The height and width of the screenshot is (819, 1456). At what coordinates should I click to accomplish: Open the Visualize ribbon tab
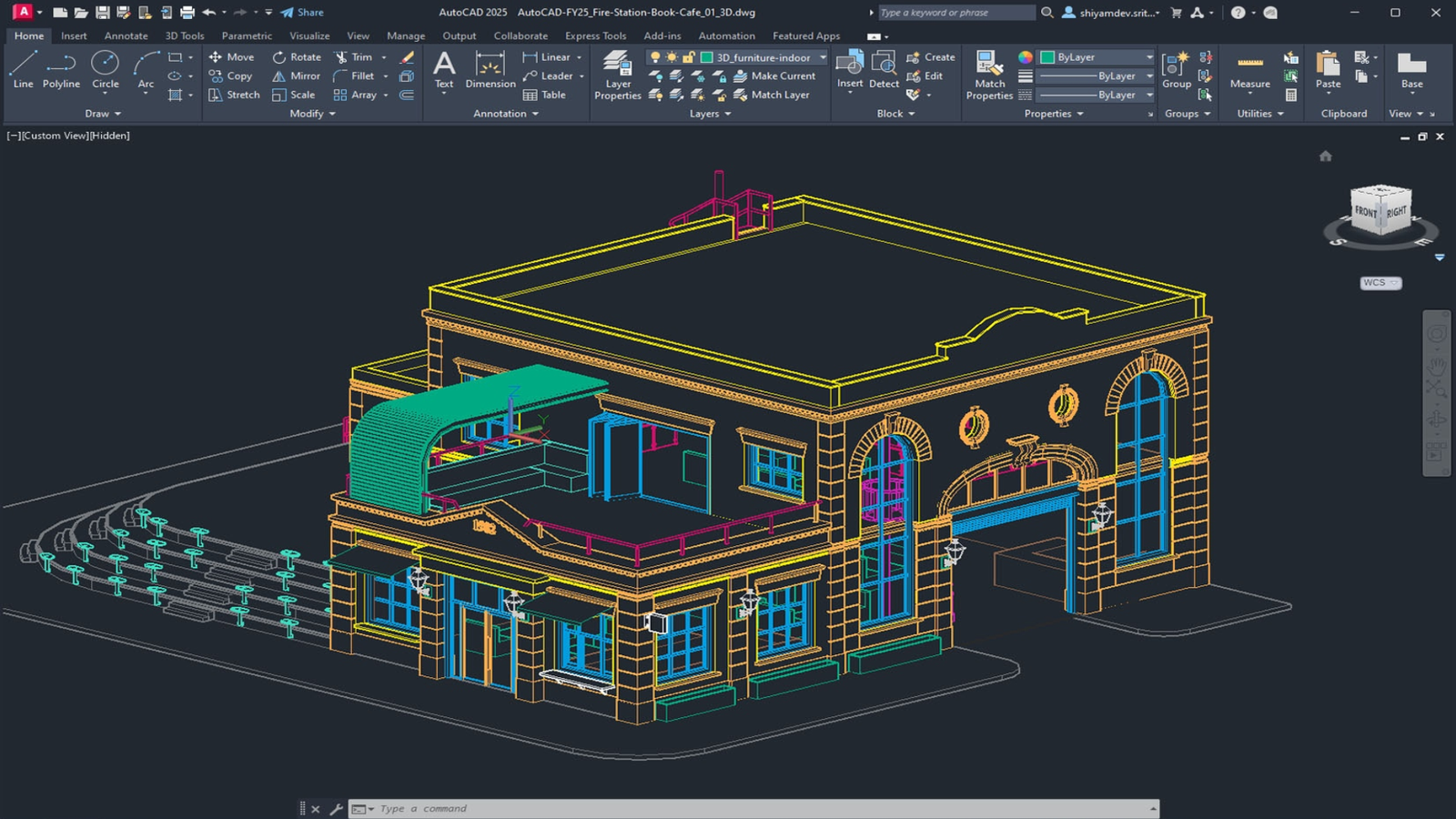(309, 36)
